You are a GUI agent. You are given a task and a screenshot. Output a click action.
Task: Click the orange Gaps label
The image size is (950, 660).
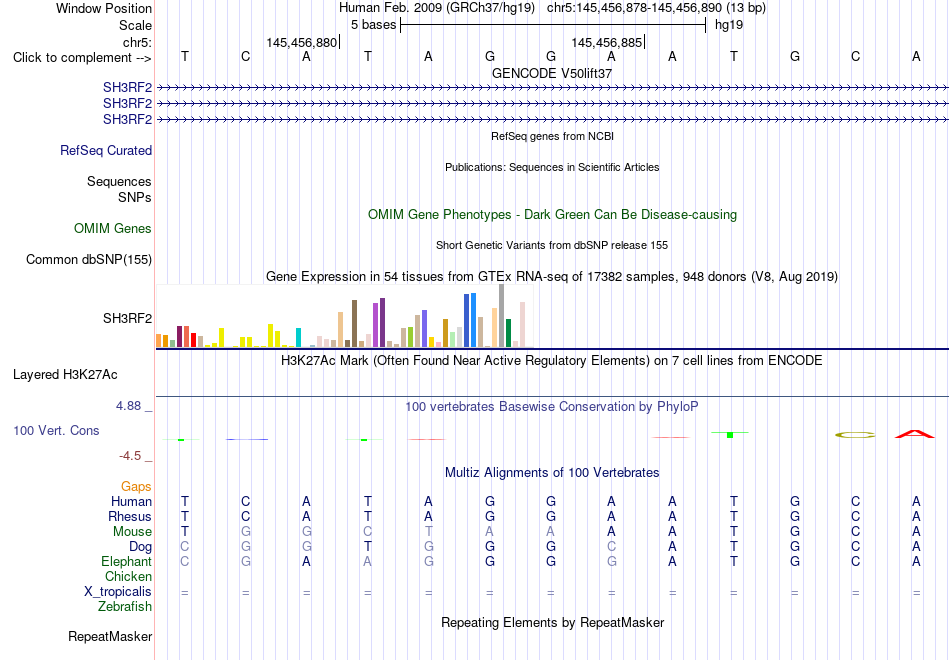(x=136, y=487)
